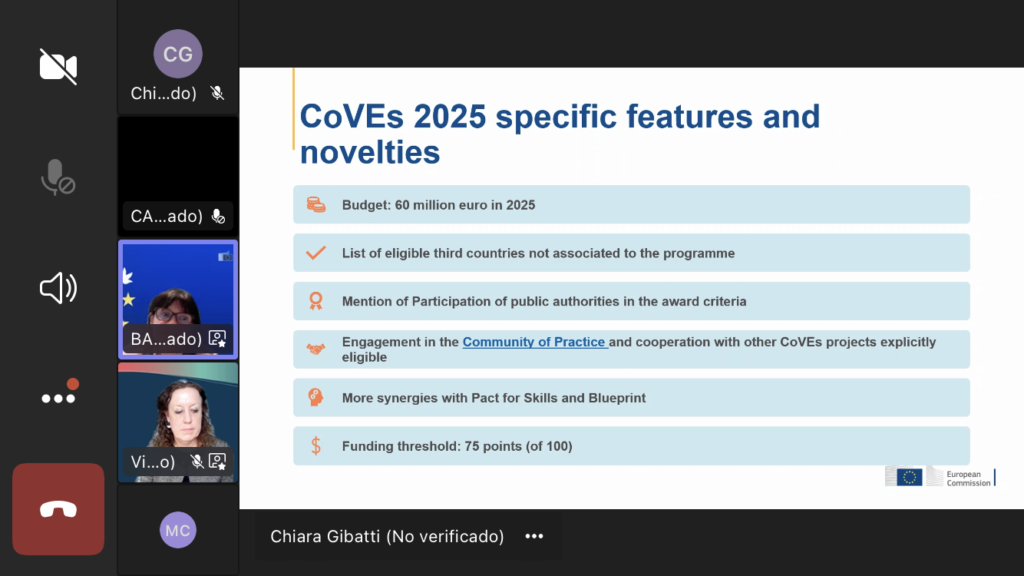Image resolution: width=1024 pixels, height=576 pixels.
Task: Select the black CA...ado) video tile
Action: click(x=178, y=165)
